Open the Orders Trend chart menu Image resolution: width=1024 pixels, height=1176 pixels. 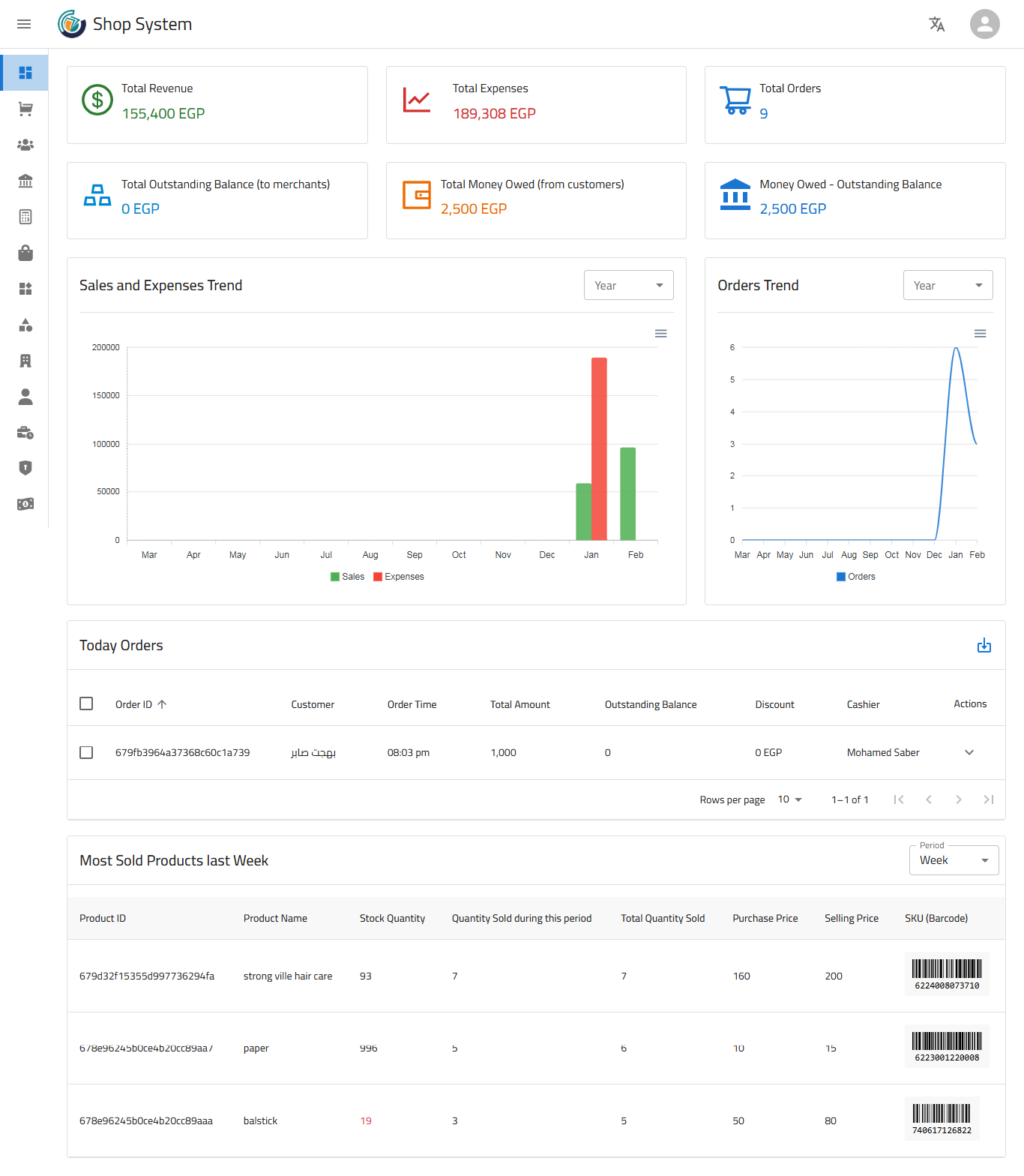pyautogui.click(x=980, y=334)
